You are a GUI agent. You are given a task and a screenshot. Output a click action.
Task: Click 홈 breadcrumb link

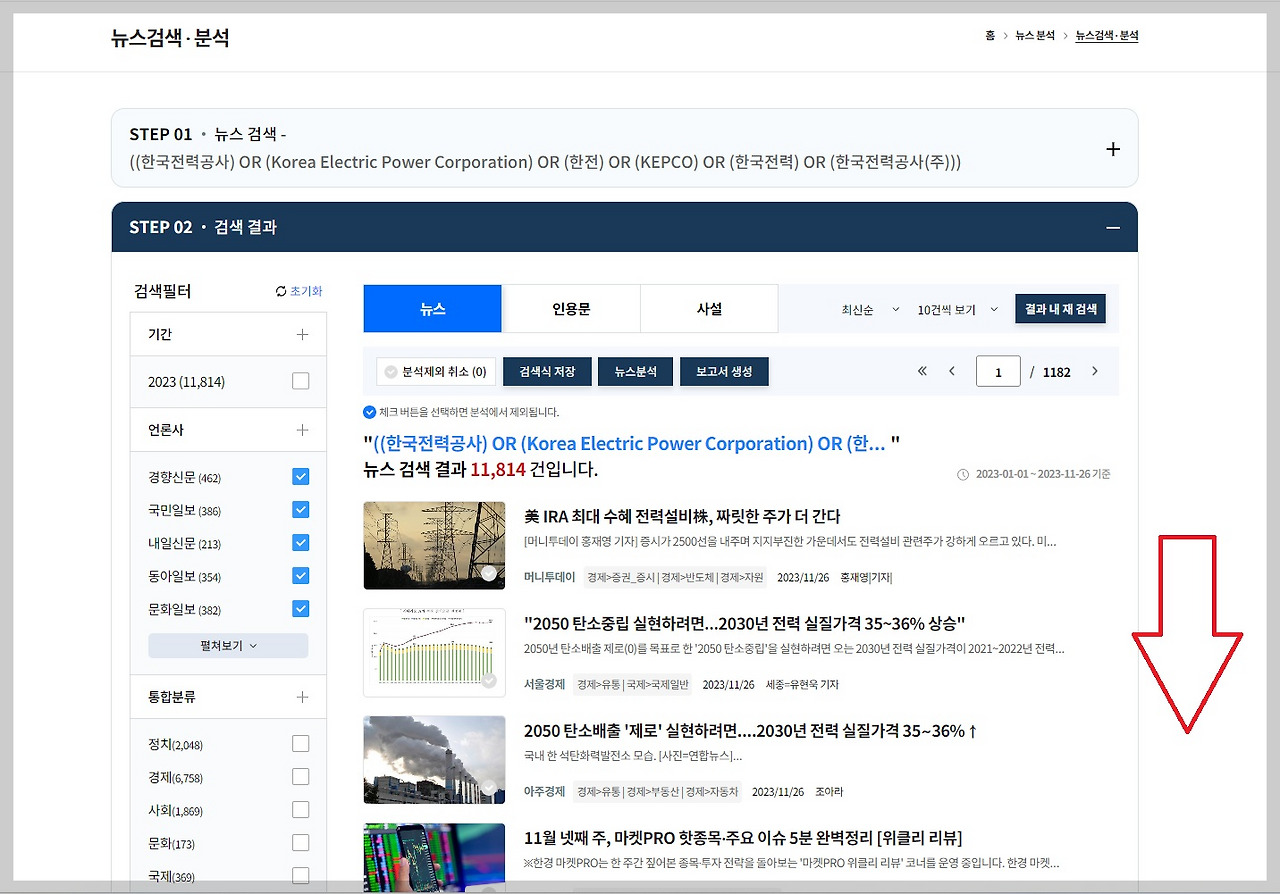(990, 36)
